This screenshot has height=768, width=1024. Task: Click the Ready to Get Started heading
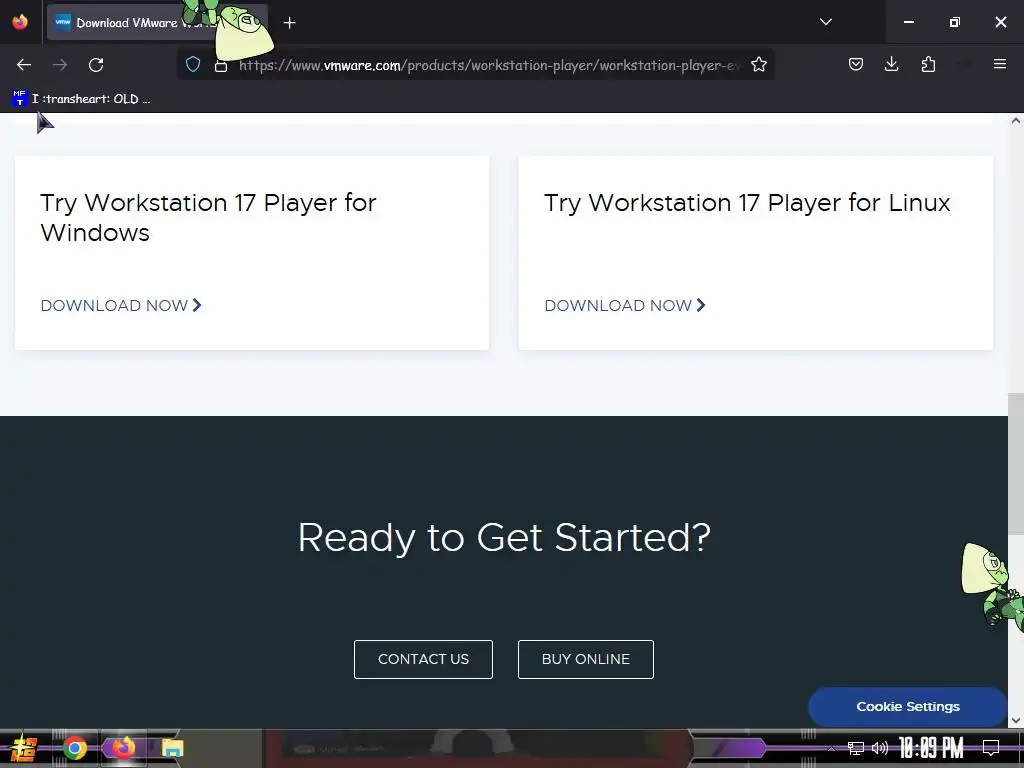pos(504,537)
